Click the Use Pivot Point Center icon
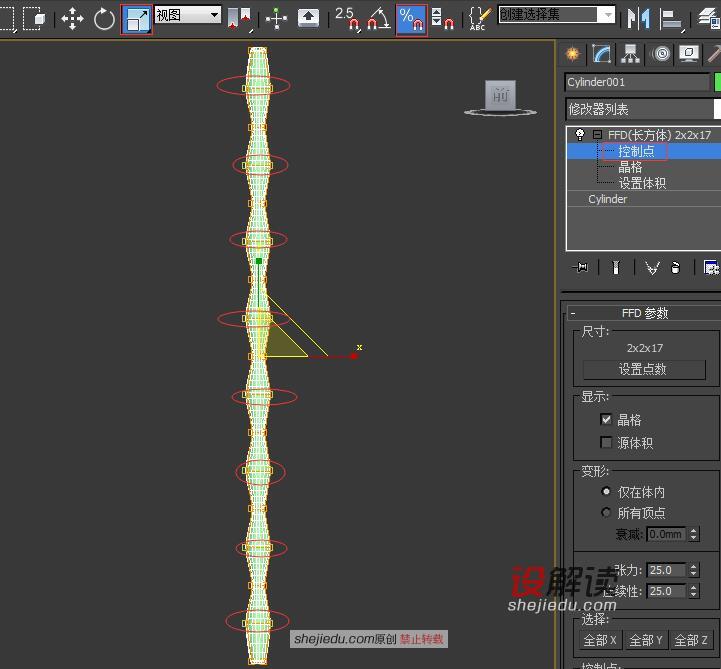Image resolution: width=721 pixels, height=669 pixels. [240, 20]
